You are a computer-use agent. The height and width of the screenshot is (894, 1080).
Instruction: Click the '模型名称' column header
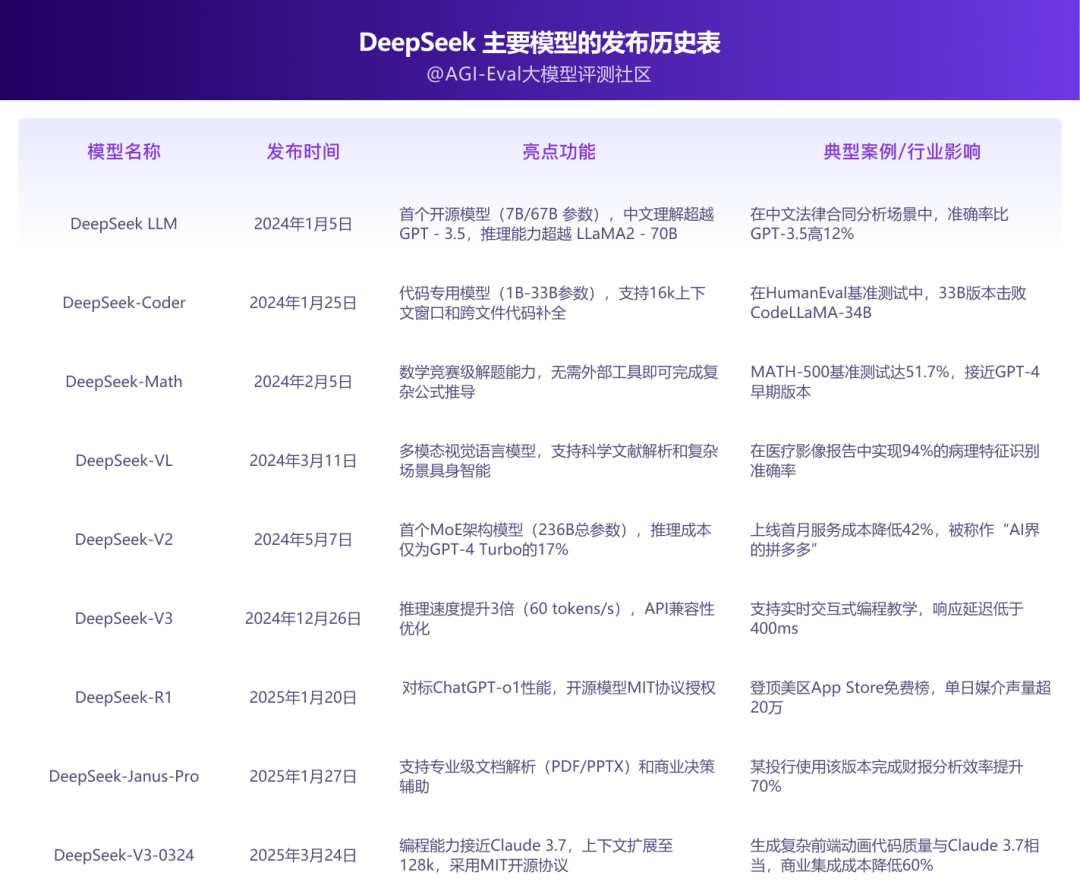tap(124, 152)
